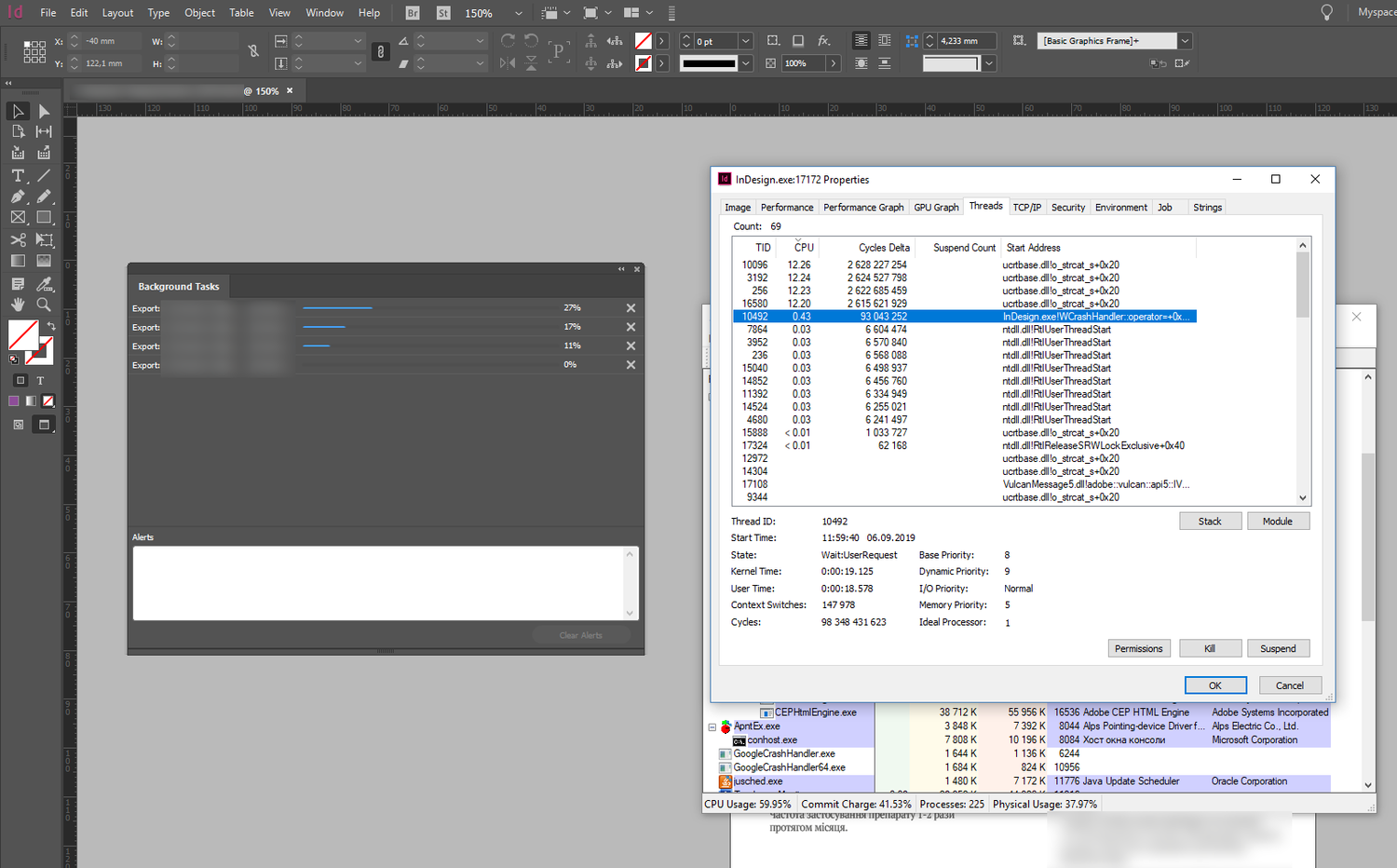Toggle constrain proportions for scaling link icon
Image resolution: width=1397 pixels, height=868 pixels.
tap(380, 52)
